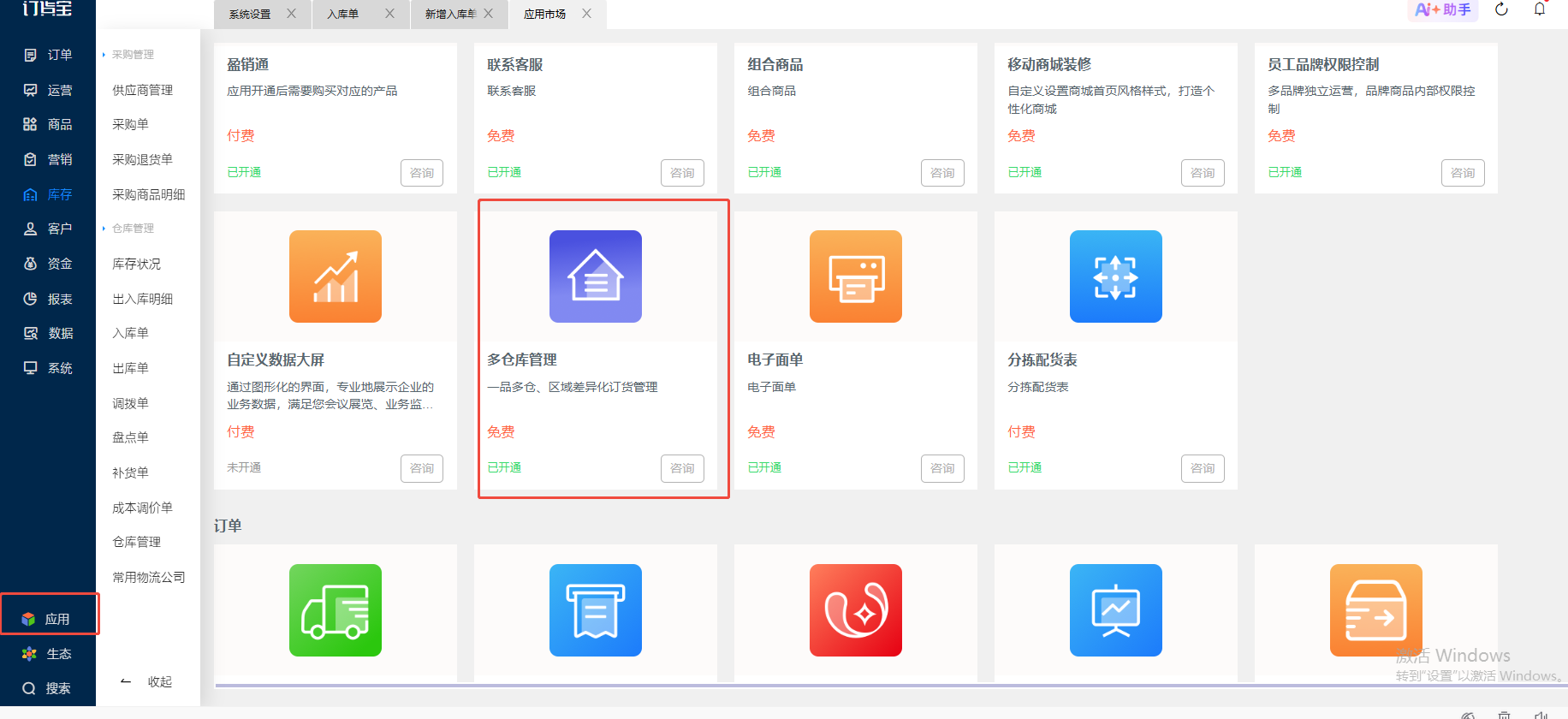
Task: Close the 系统设置 tab
Action: coord(292,14)
